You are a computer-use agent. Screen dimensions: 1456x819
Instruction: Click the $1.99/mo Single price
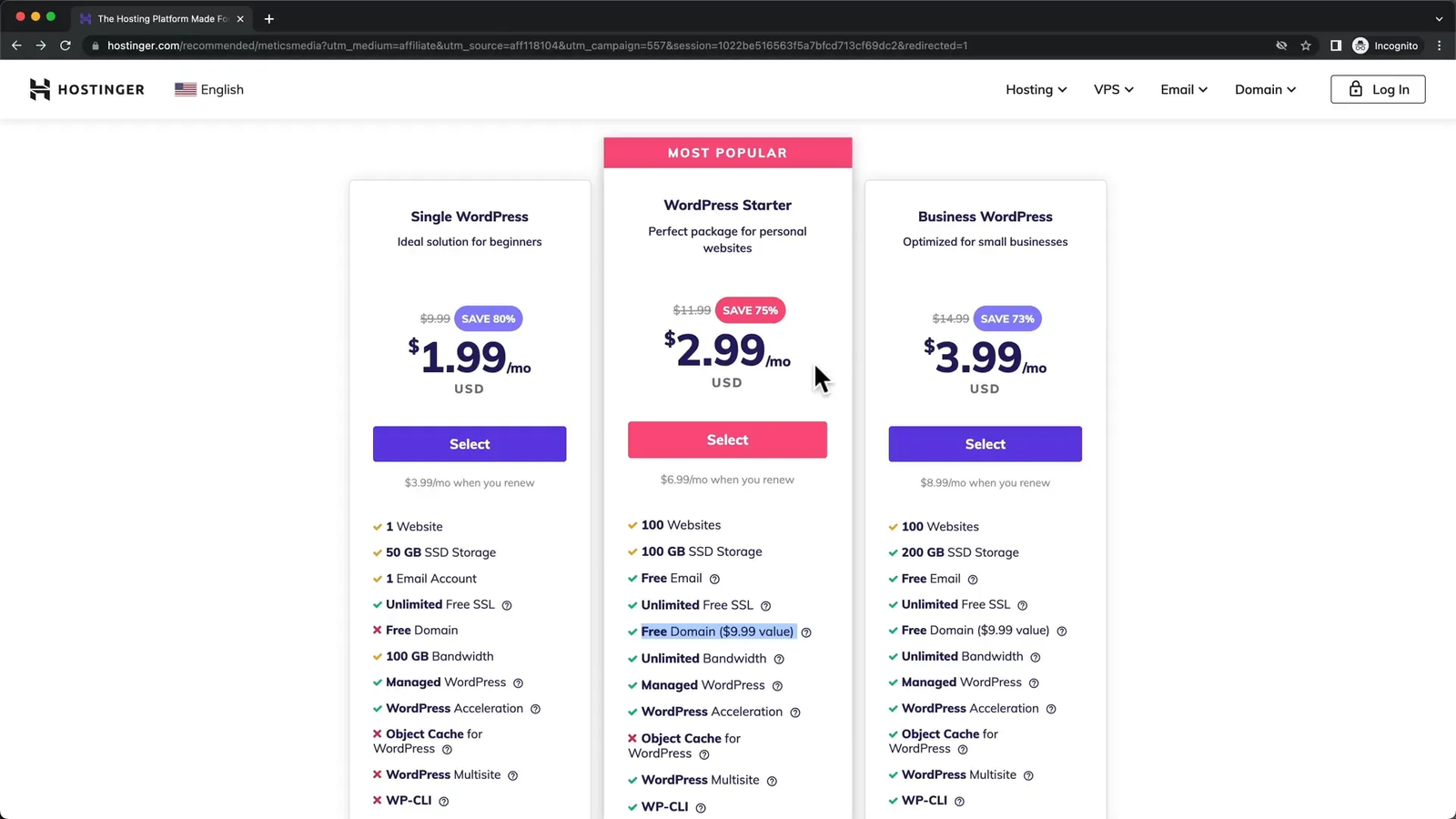pos(470,357)
